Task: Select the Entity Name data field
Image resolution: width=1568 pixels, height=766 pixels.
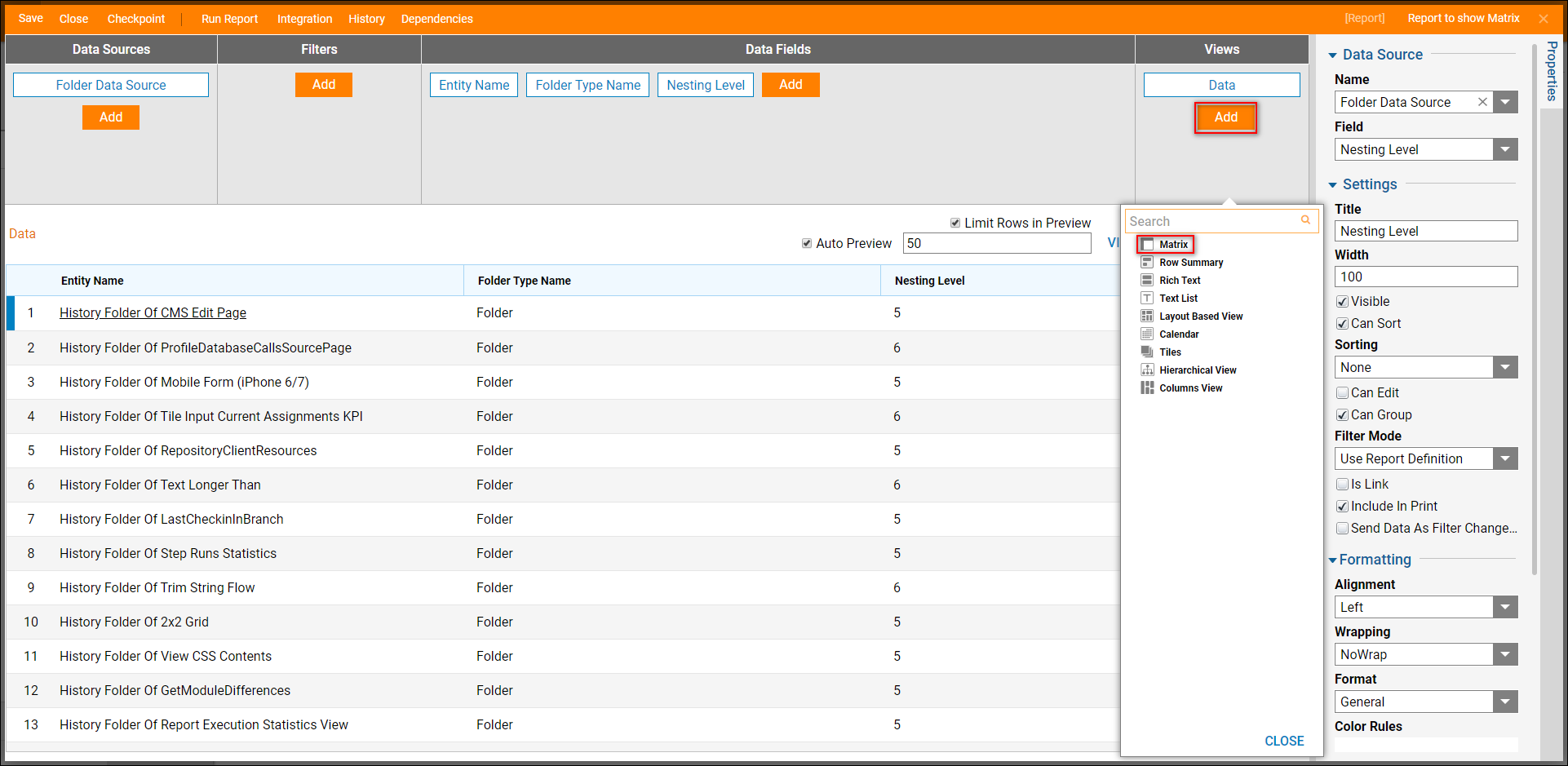Action: point(474,85)
